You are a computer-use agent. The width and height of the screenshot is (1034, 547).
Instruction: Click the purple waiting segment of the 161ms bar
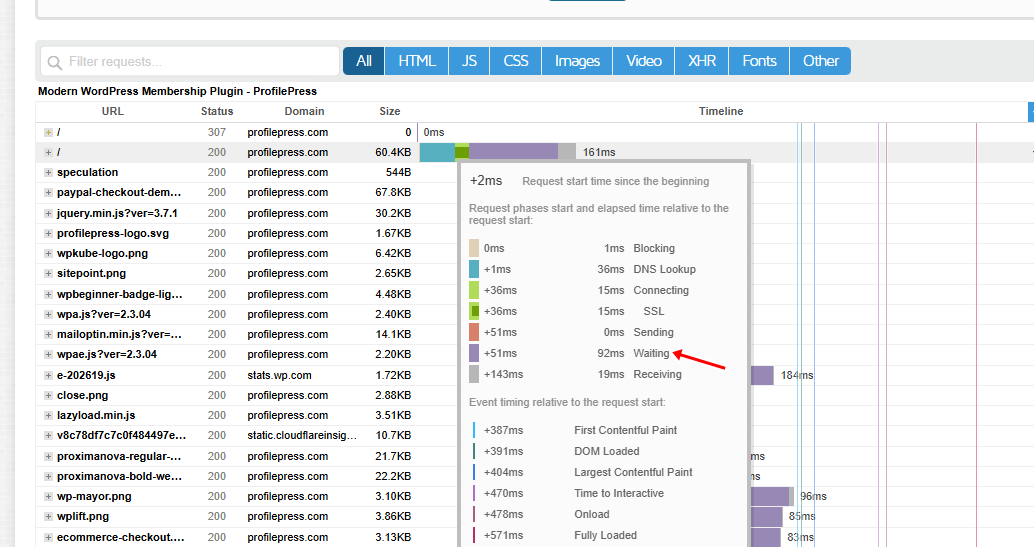(514, 152)
